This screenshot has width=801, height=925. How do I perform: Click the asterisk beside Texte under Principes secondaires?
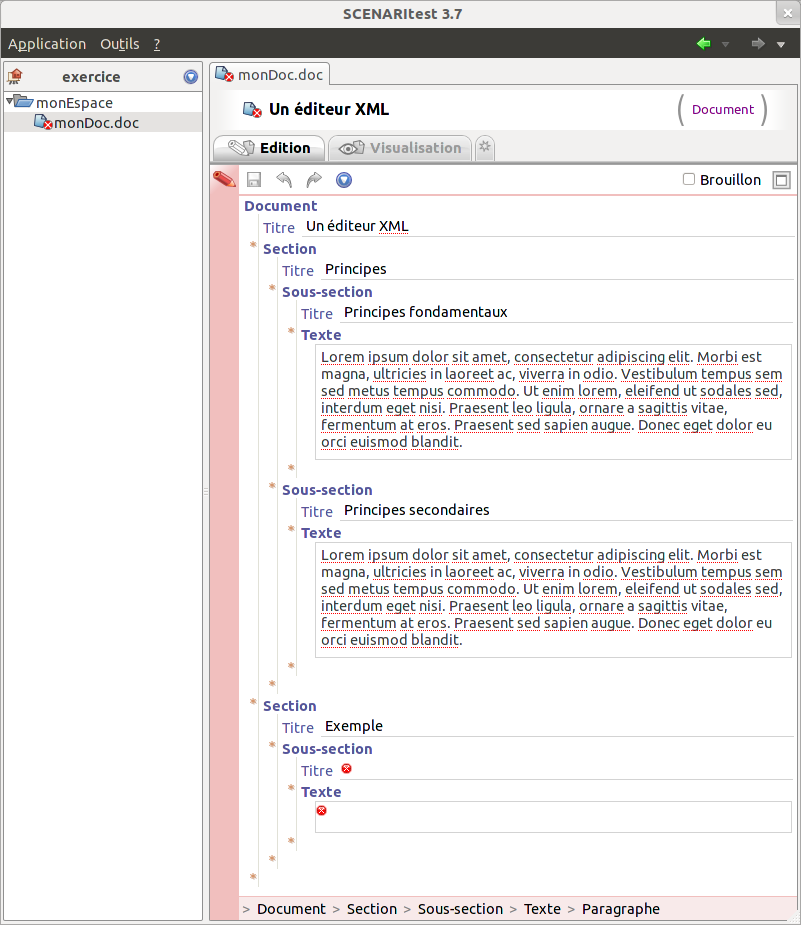point(291,529)
